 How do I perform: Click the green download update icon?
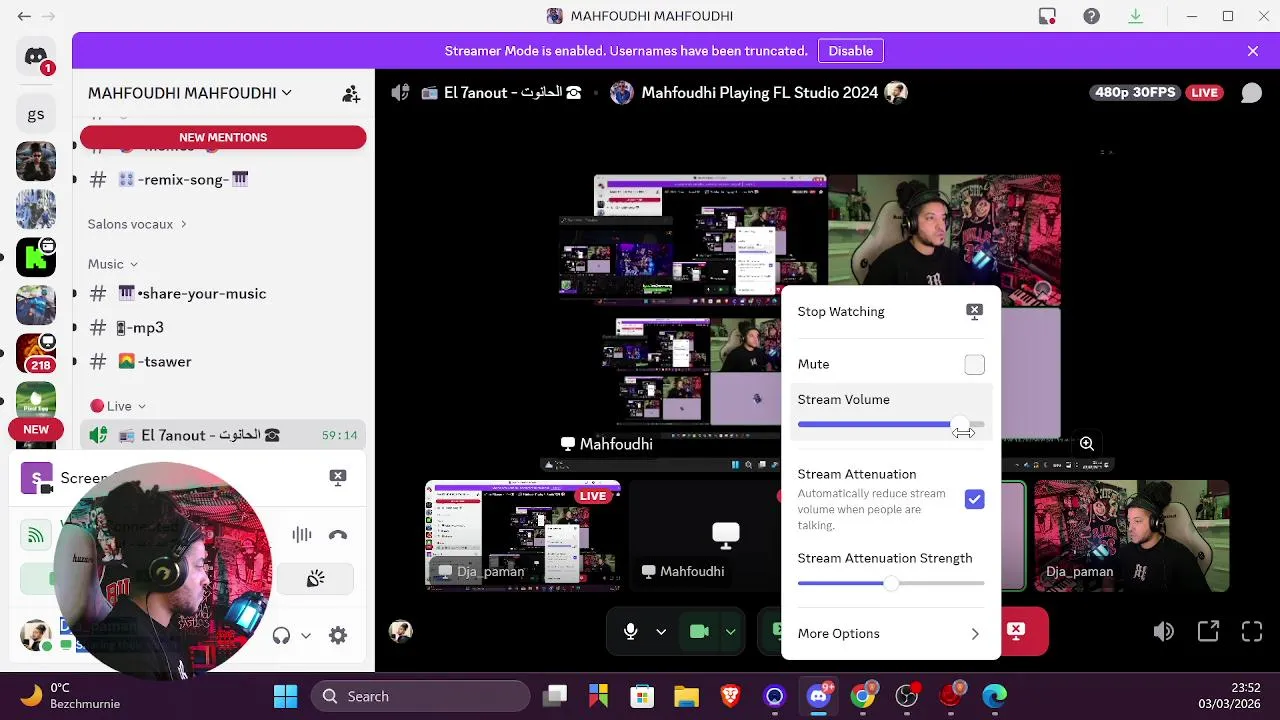(1135, 16)
